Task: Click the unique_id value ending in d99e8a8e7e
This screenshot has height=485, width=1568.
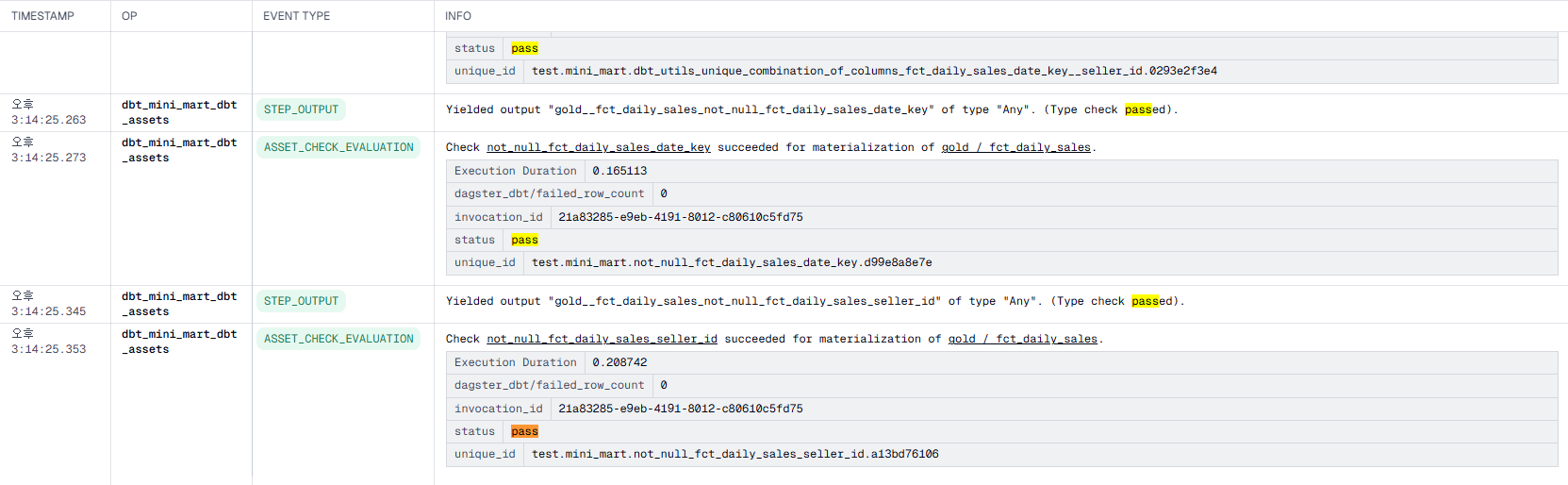Action: (732, 262)
